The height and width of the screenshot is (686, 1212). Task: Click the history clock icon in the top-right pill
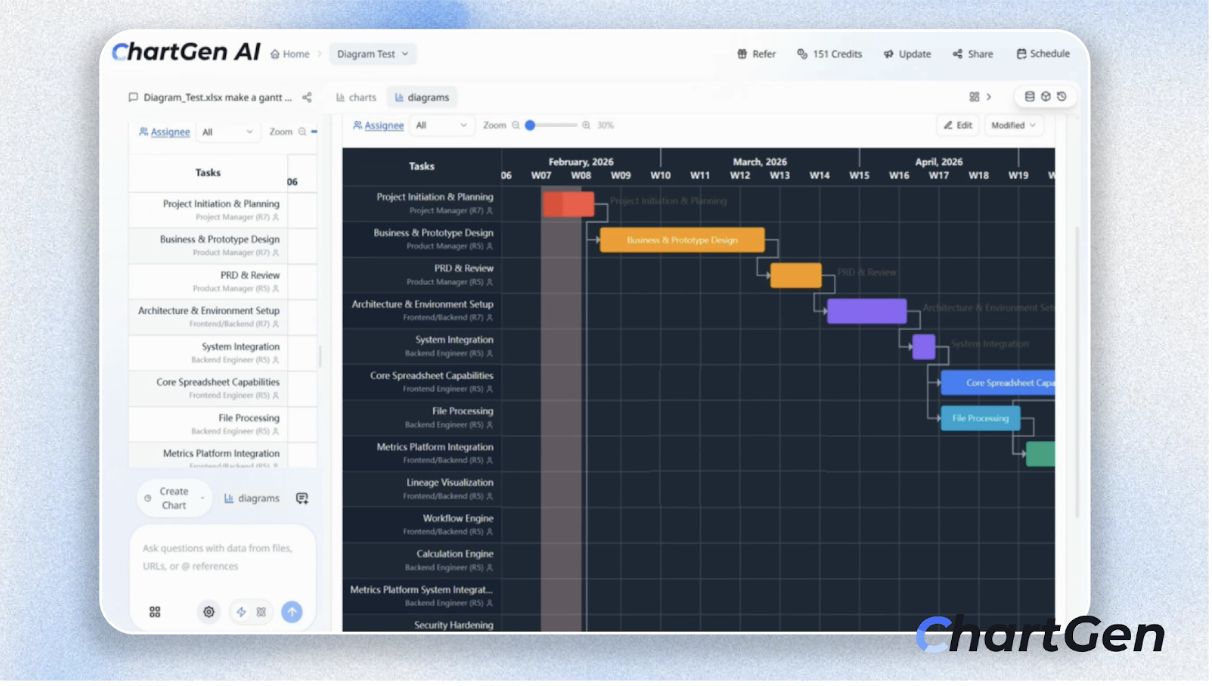[1061, 97]
